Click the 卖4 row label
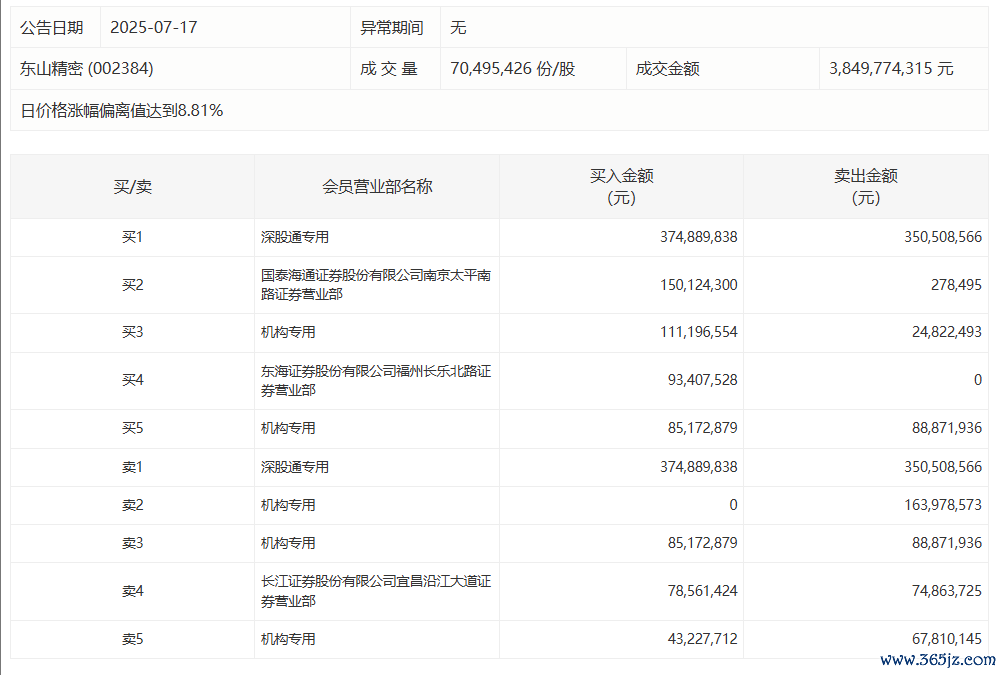 tap(132, 591)
